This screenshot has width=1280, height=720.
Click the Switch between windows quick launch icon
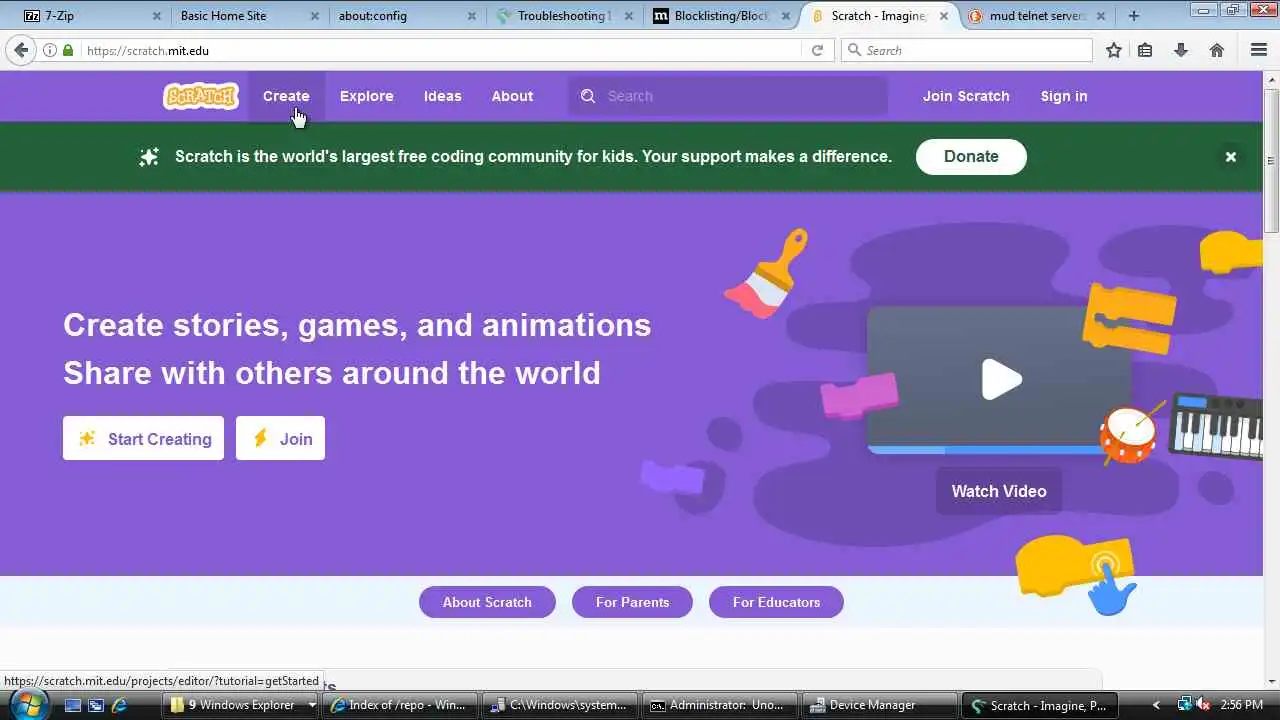[96, 705]
